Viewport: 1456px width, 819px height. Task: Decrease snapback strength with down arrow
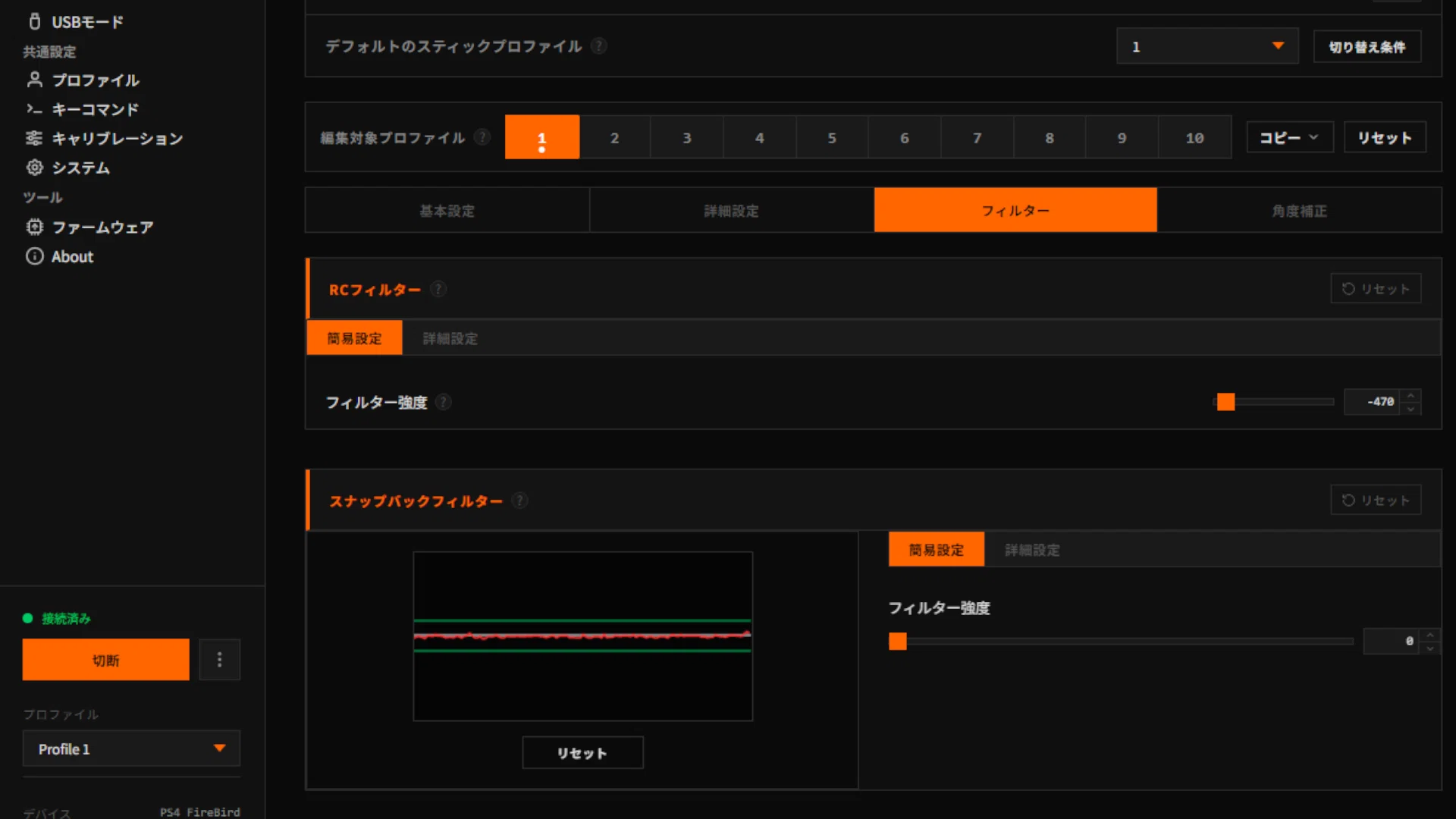(1430, 648)
